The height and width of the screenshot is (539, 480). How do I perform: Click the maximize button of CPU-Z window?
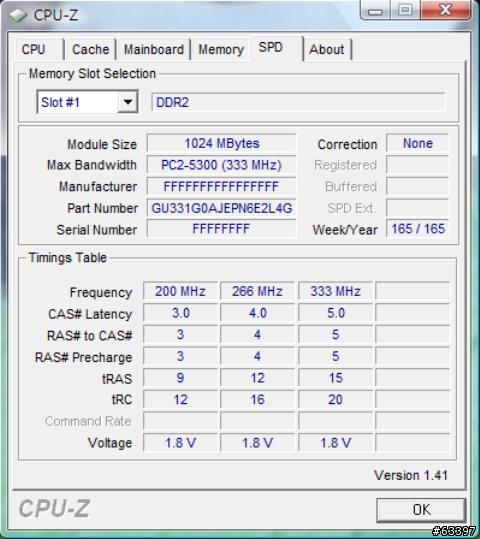tap(405, 10)
